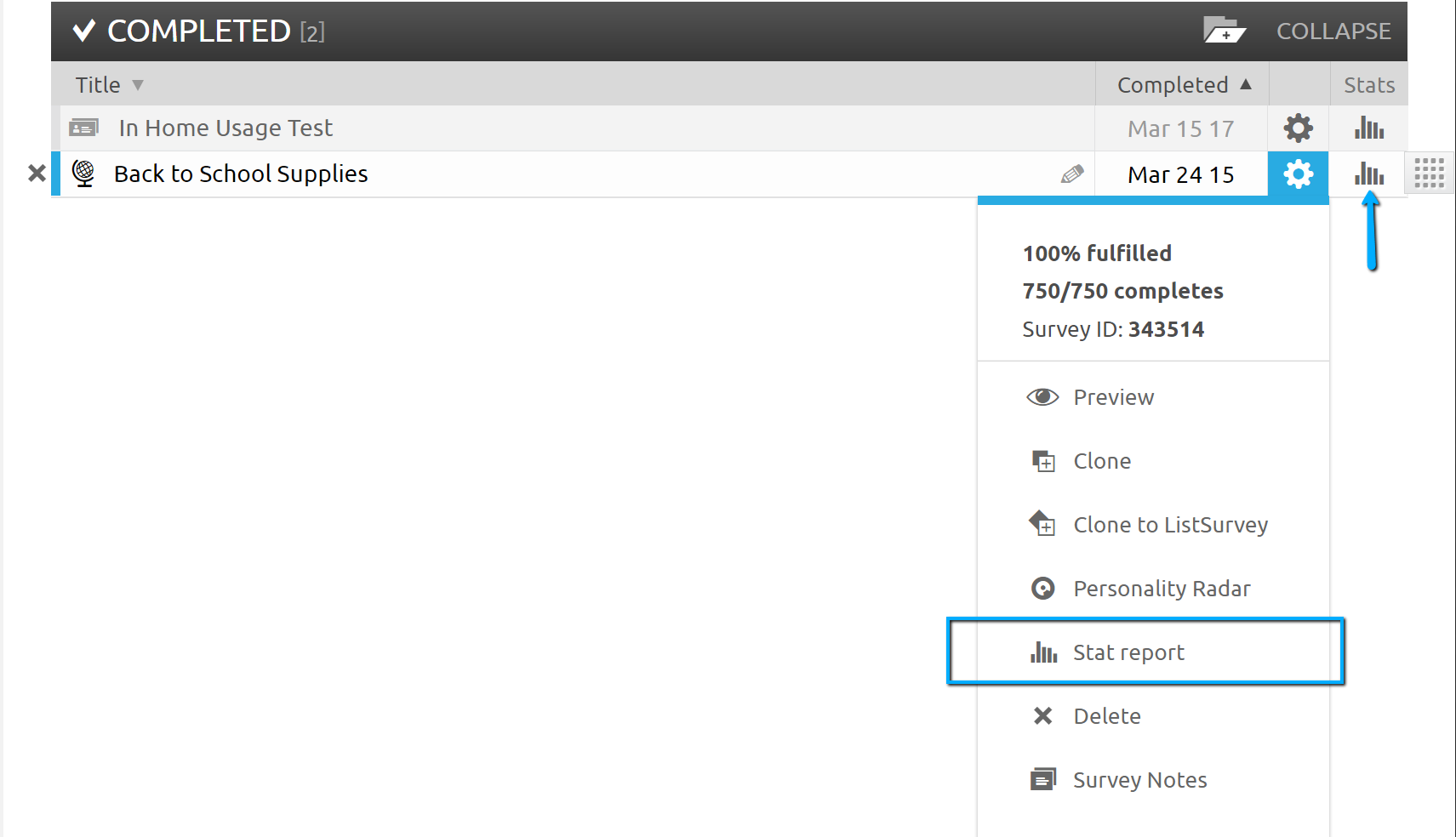Open Survey Notes from the menu
The height and width of the screenshot is (837, 1456).
[x=1139, y=780]
